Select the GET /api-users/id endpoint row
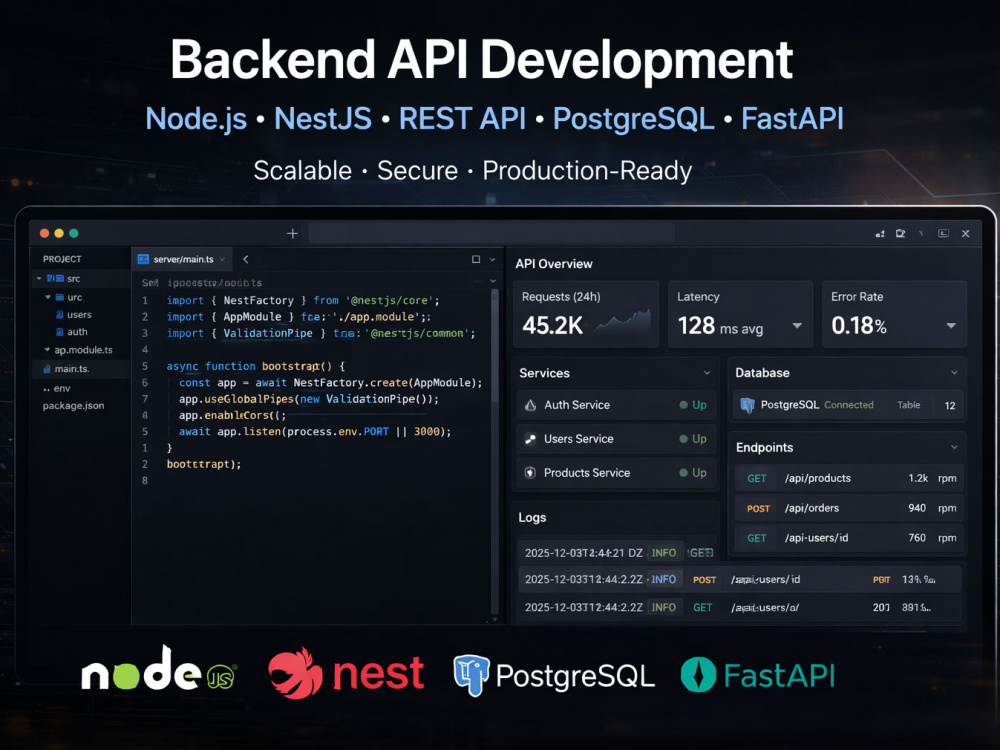The width and height of the screenshot is (1000, 750). (x=849, y=538)
